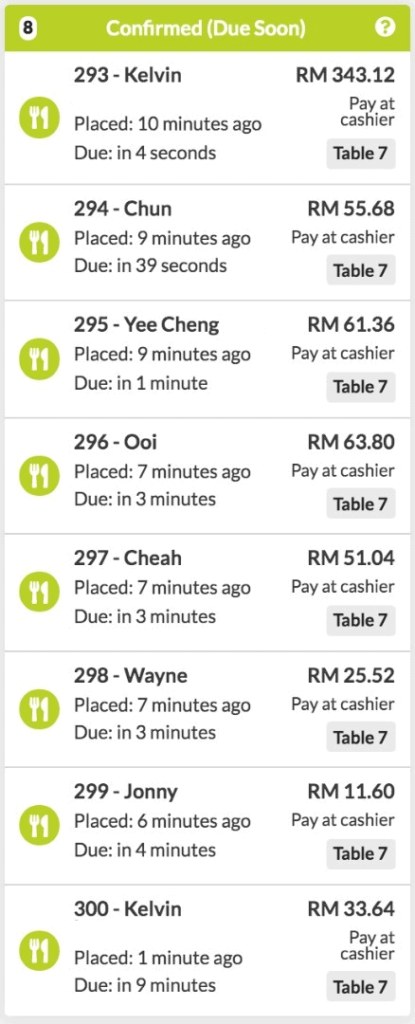Click the help question mark icon
This screenshot has width=415, height=1024.
(386, 27)
